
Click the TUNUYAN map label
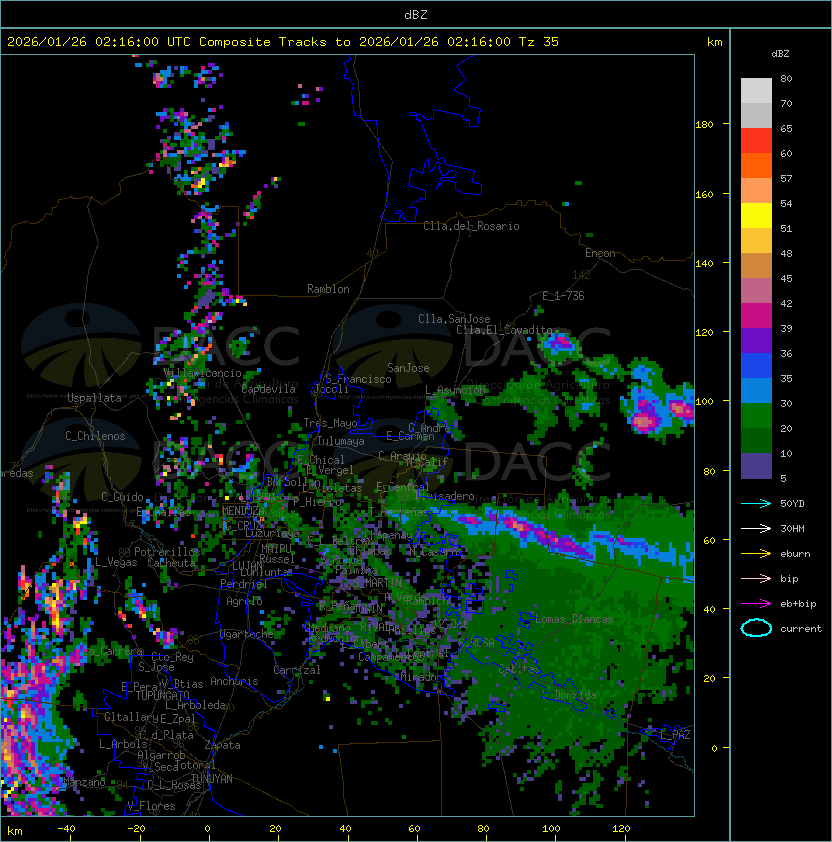[x=212, y=779]
